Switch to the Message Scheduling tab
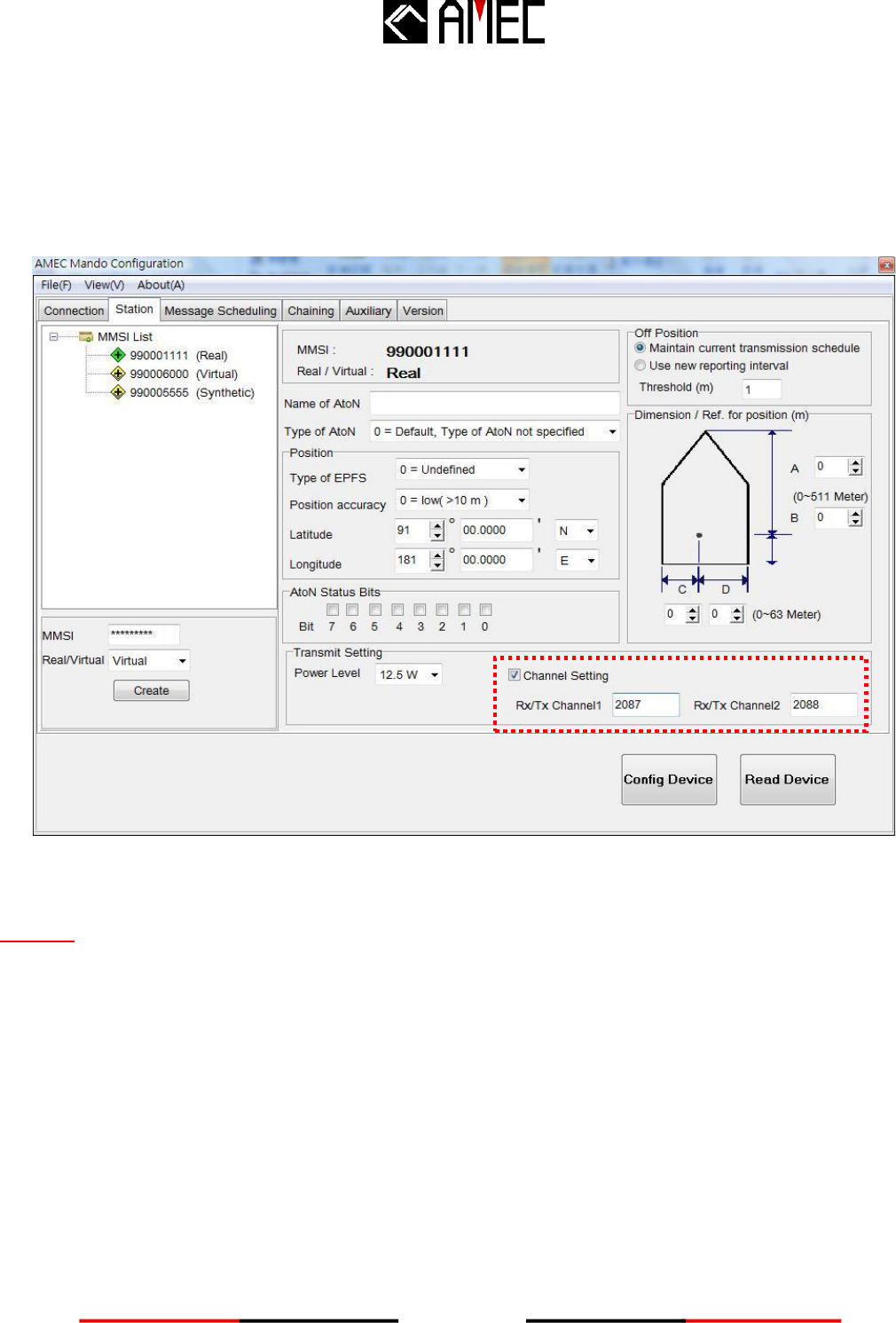This screenshot has width=896, height=1323. point(221,311)
